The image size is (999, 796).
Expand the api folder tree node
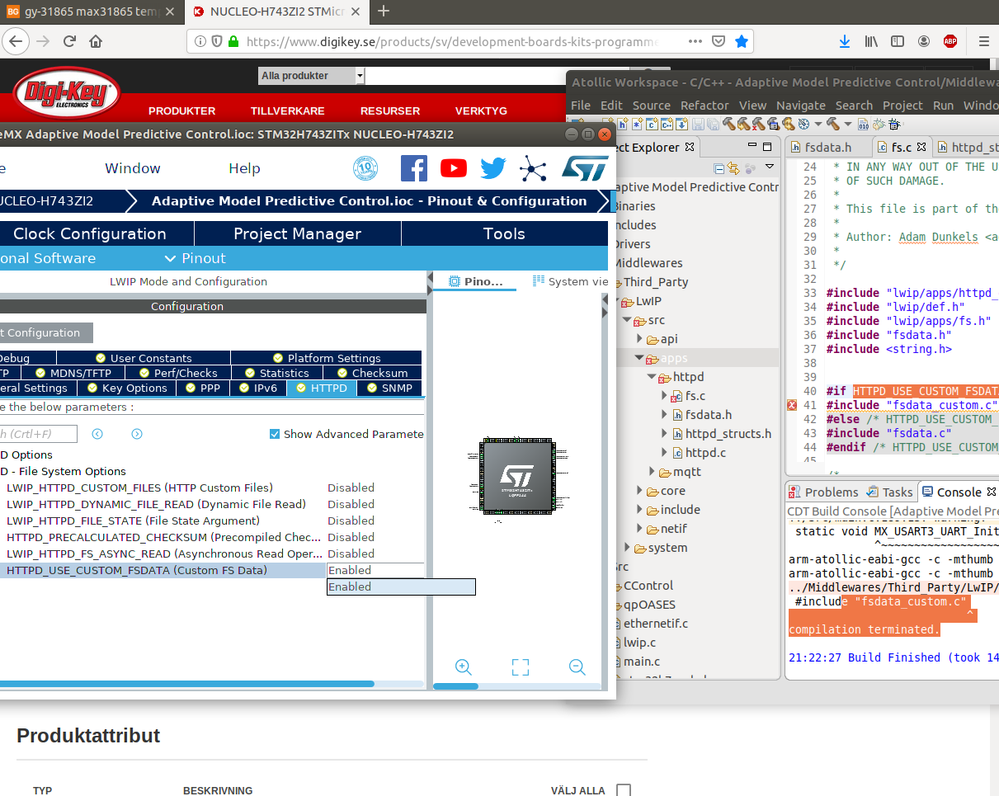640,339
